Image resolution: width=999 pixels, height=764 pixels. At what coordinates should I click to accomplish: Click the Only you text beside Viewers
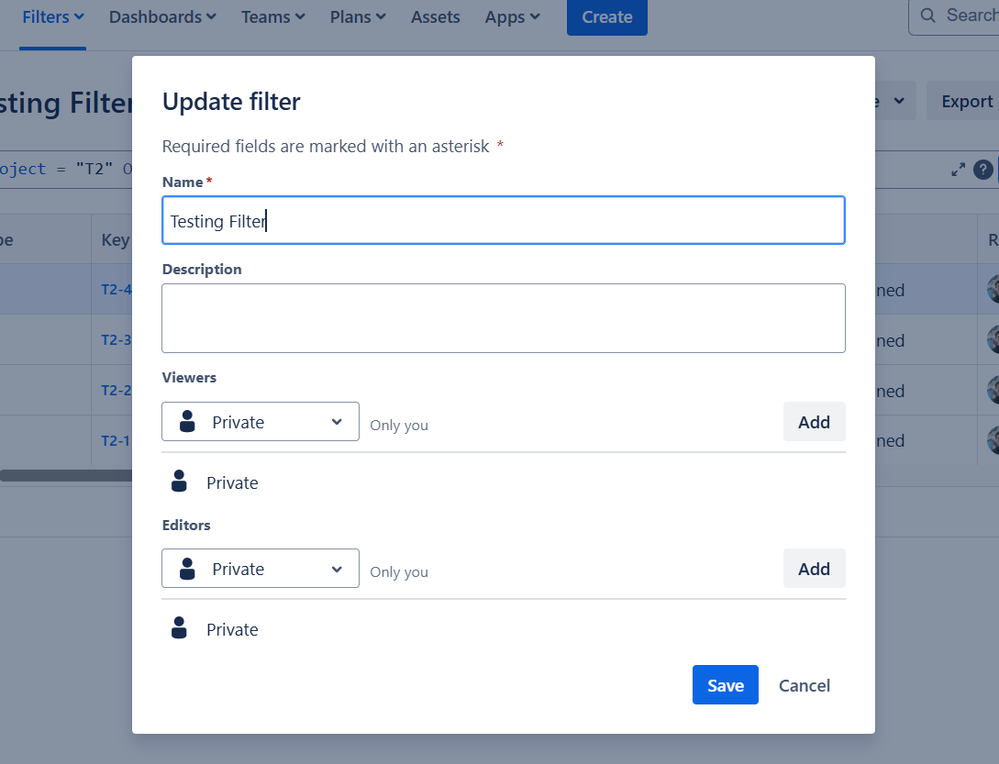click(399, 425)
